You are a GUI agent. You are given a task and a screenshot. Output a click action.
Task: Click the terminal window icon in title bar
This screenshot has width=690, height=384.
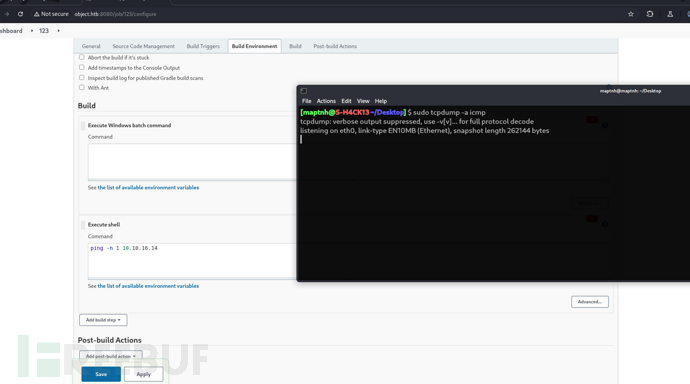point(304,91)
